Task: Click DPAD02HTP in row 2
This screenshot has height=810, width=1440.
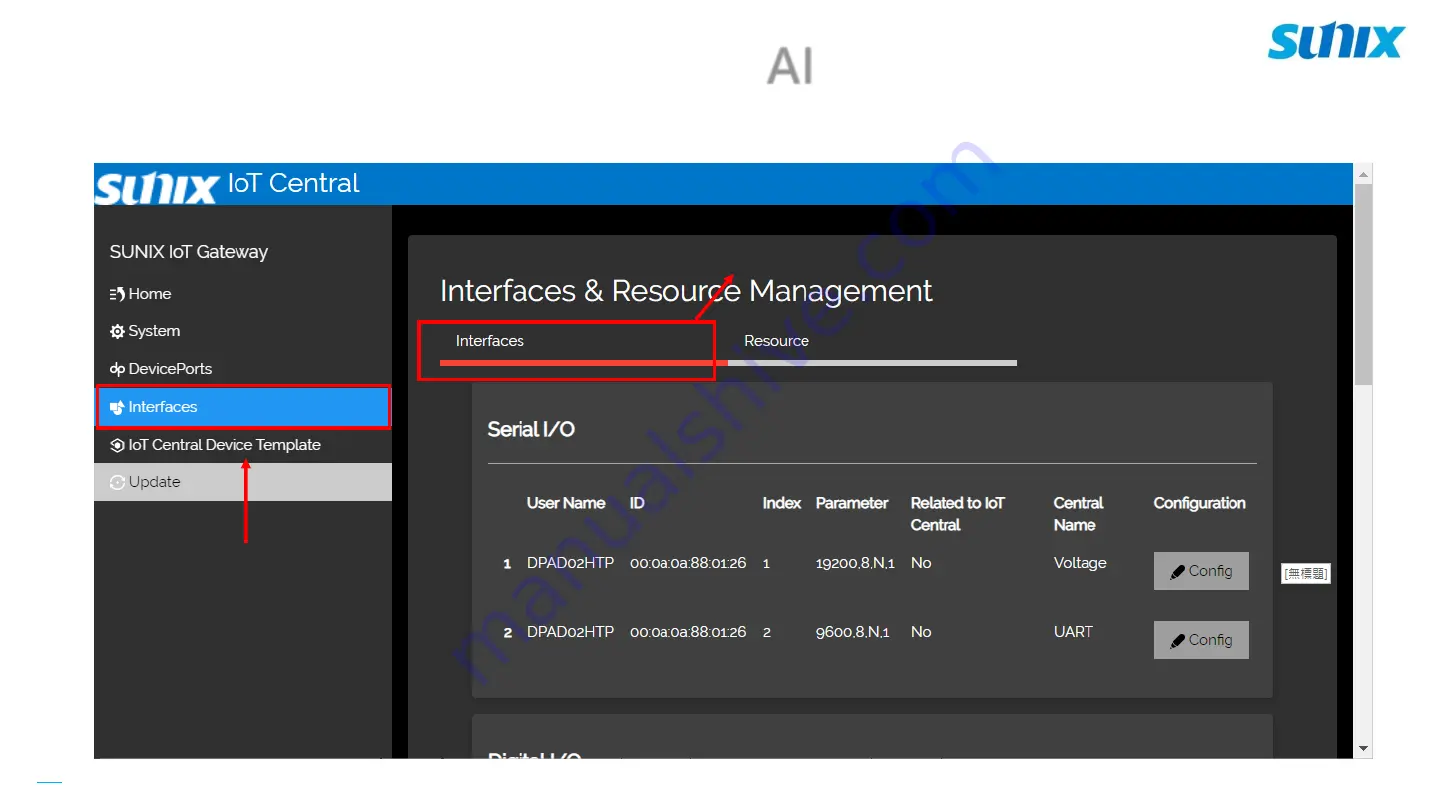Action: (x=570, y=632)
